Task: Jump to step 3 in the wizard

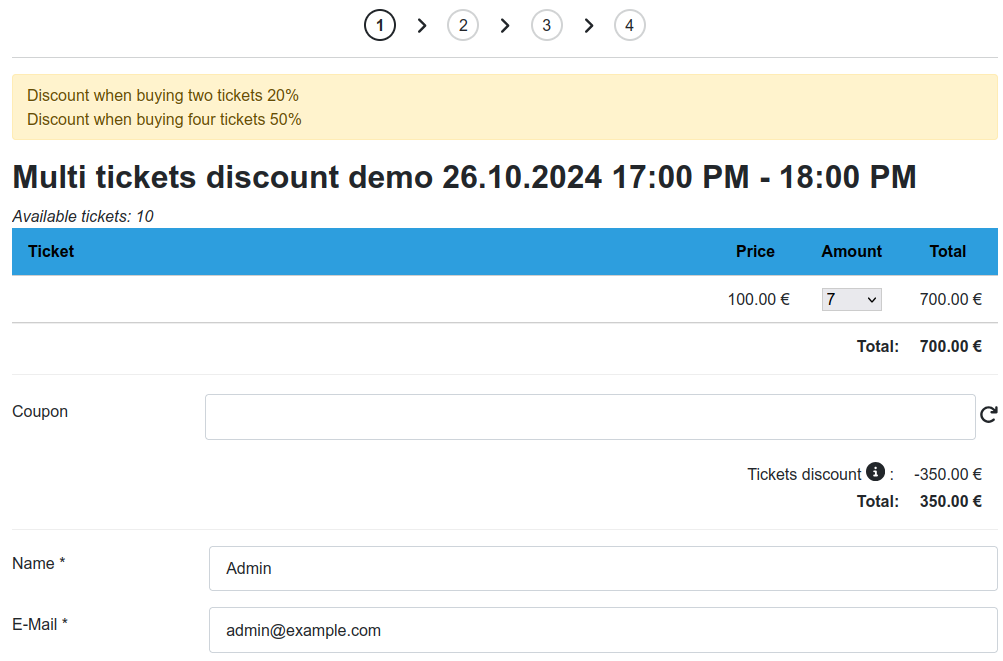Action: [546, 26]
